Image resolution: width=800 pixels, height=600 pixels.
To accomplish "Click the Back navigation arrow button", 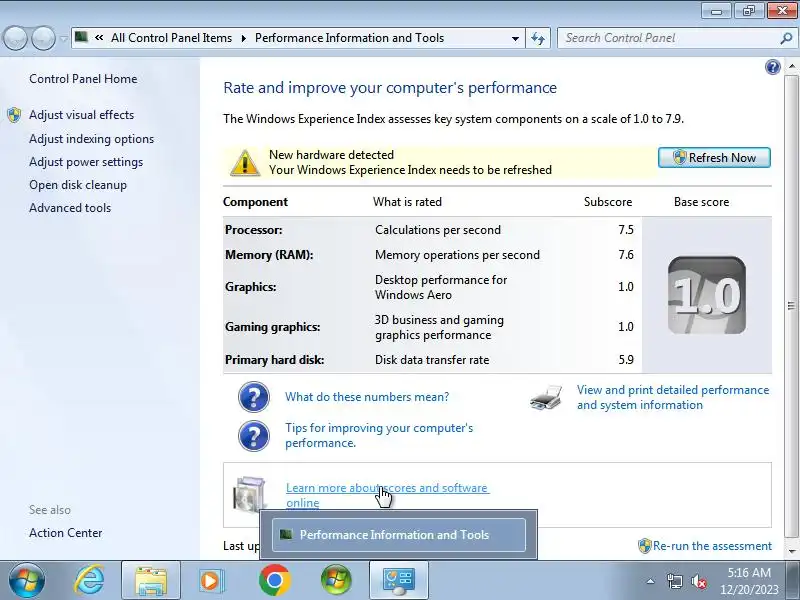I will coord(15,38).
